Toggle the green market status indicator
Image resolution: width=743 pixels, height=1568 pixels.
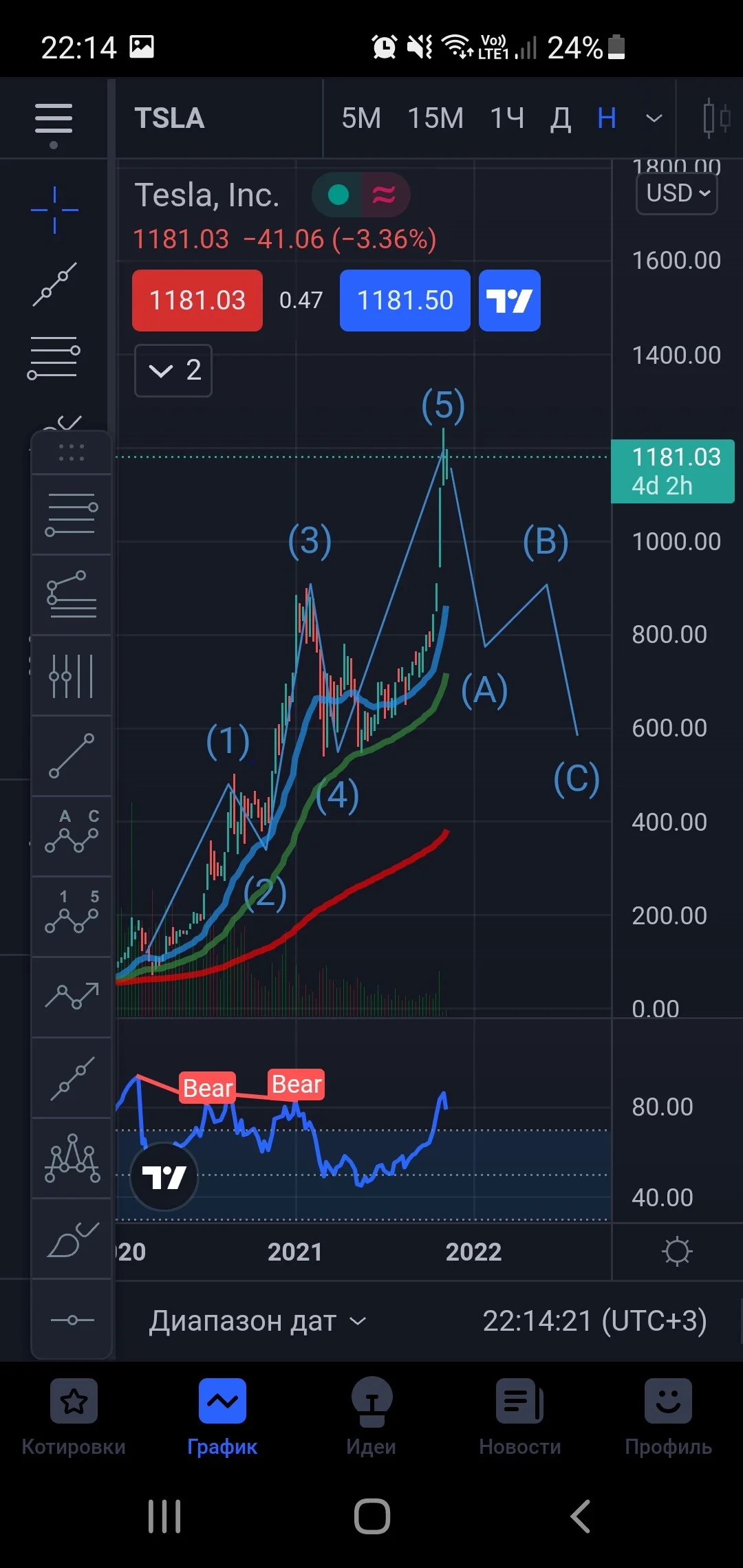tap(338, 195)
